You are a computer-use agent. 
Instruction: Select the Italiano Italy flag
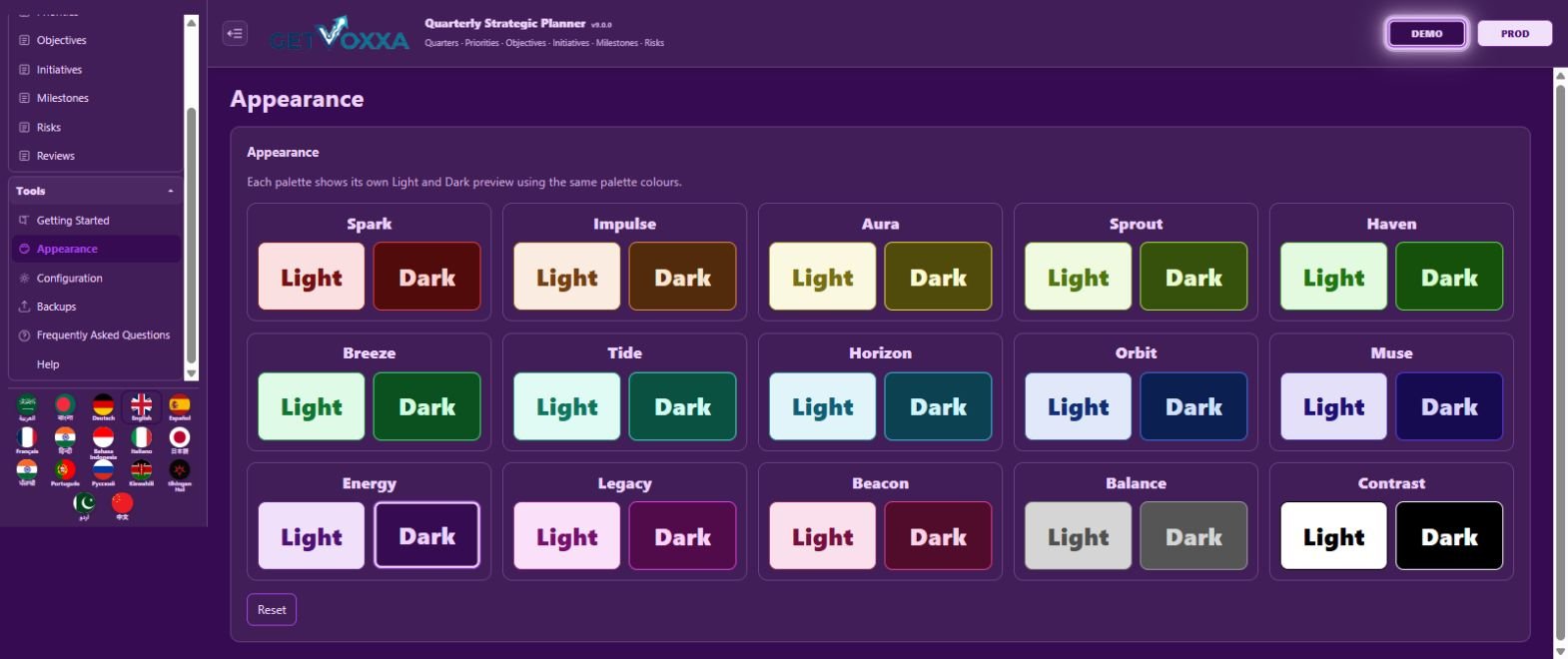142,439
